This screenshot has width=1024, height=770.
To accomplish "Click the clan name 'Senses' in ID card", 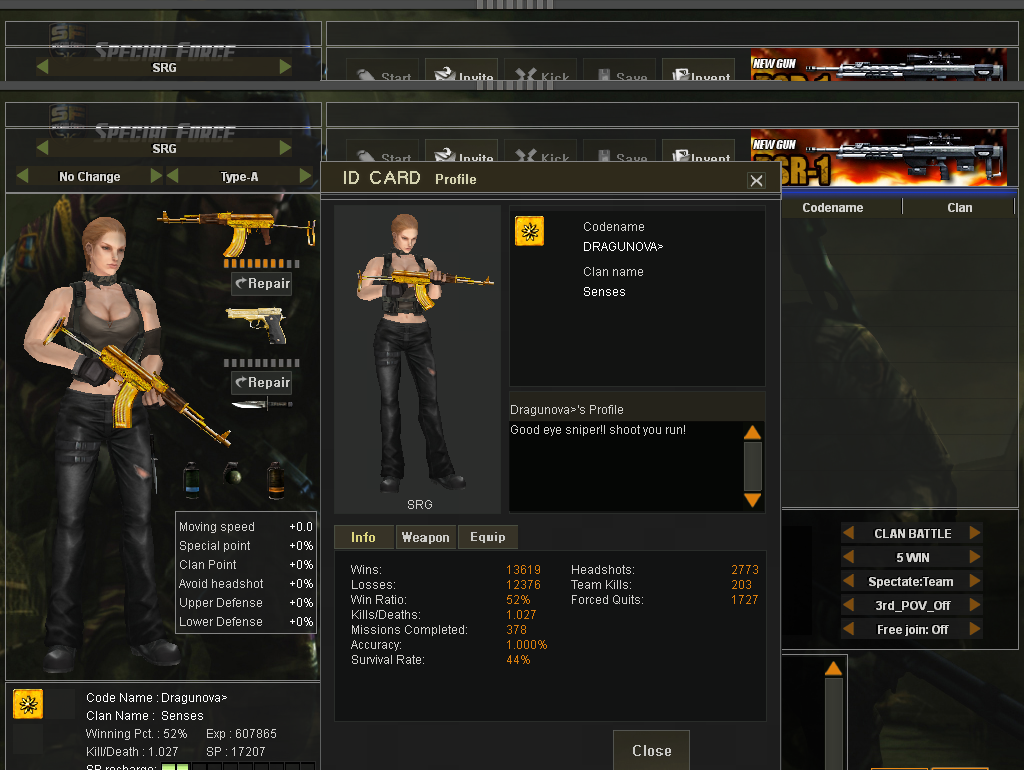I will (604, 292).
